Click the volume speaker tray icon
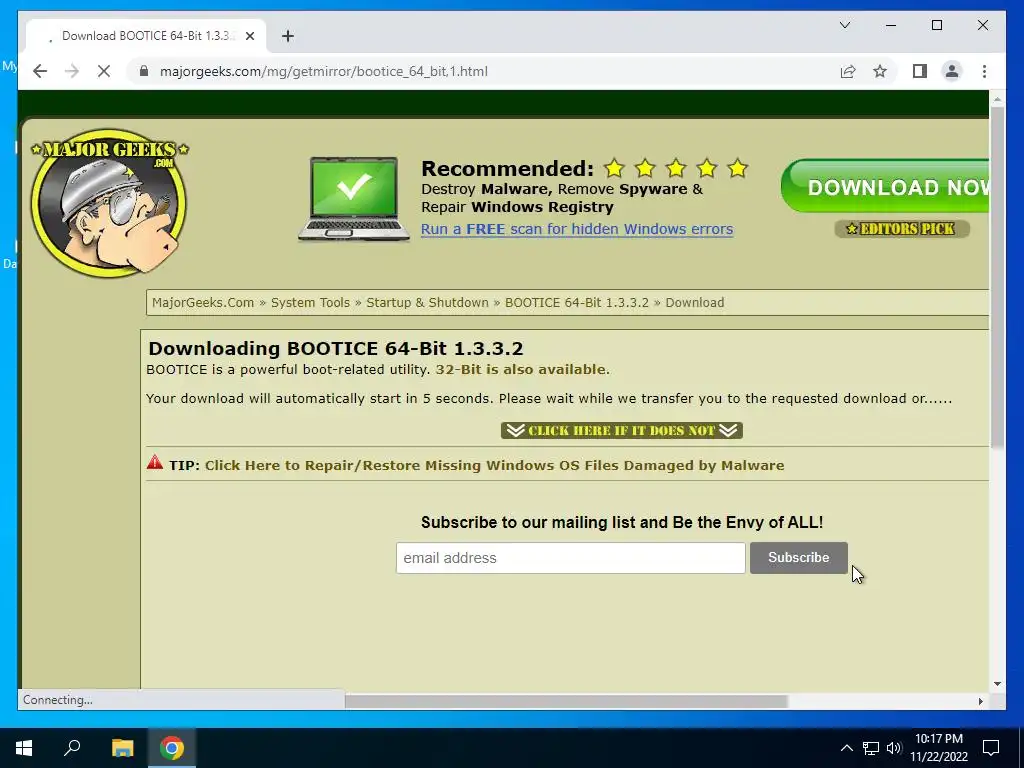 tap(893, 748)
